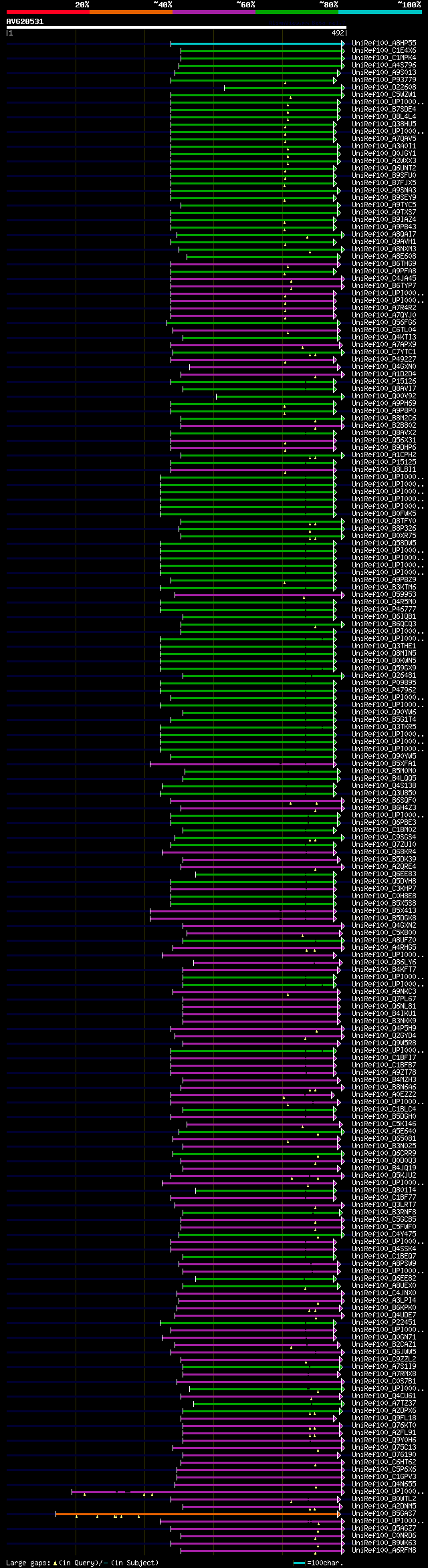Open hit UniRef100_A1CPH2

[x=384, y=455]
